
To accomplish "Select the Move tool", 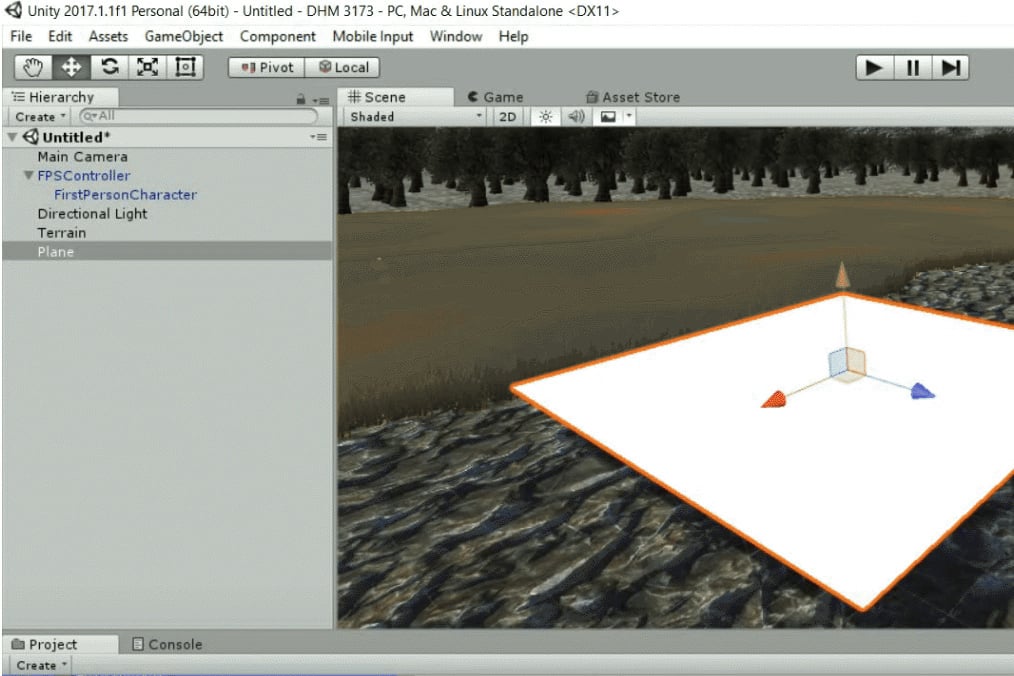I will pyautogui.click(x=72, y=67).
